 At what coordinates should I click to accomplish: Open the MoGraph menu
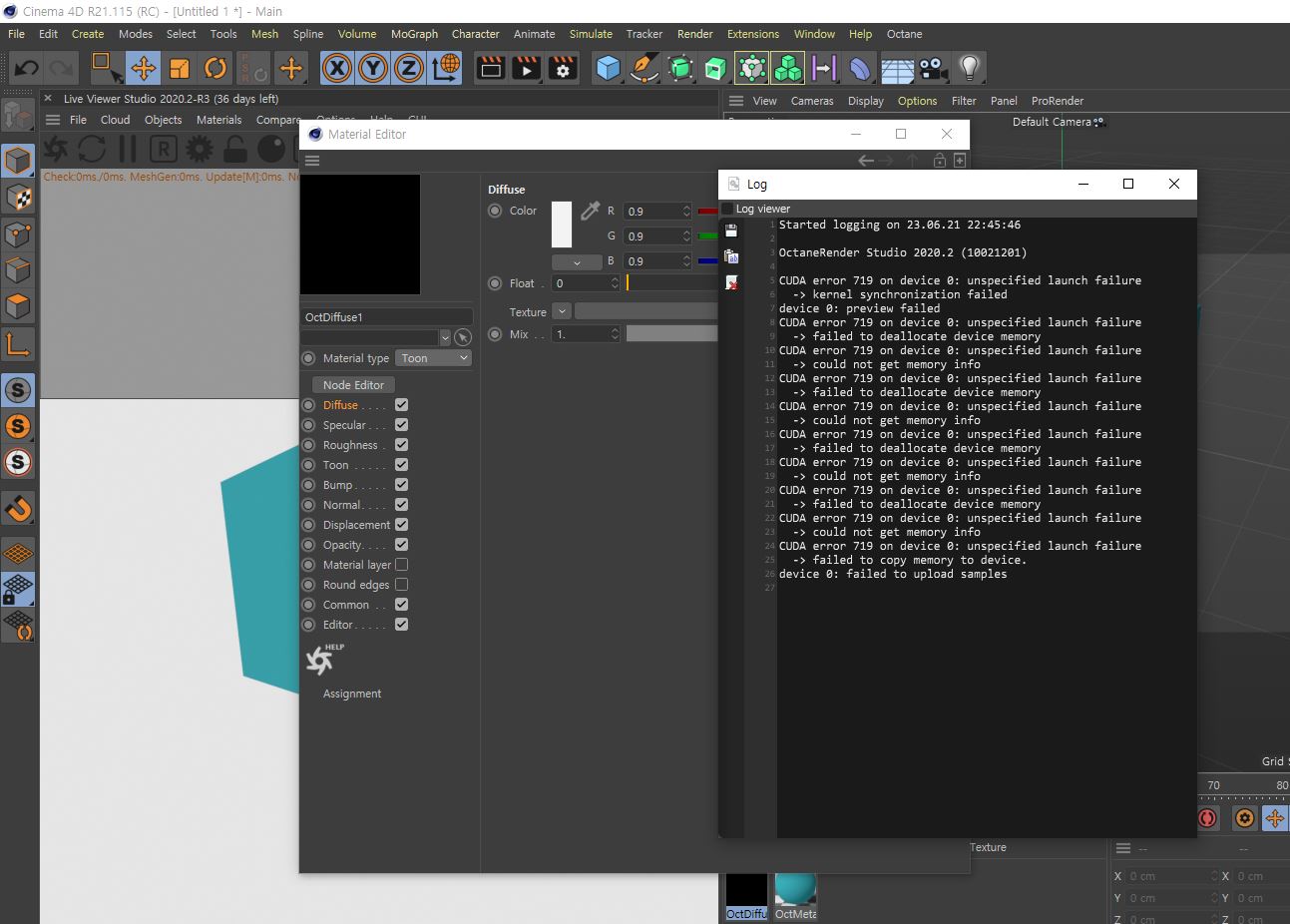pyautogui.click(x=414, y=34)
